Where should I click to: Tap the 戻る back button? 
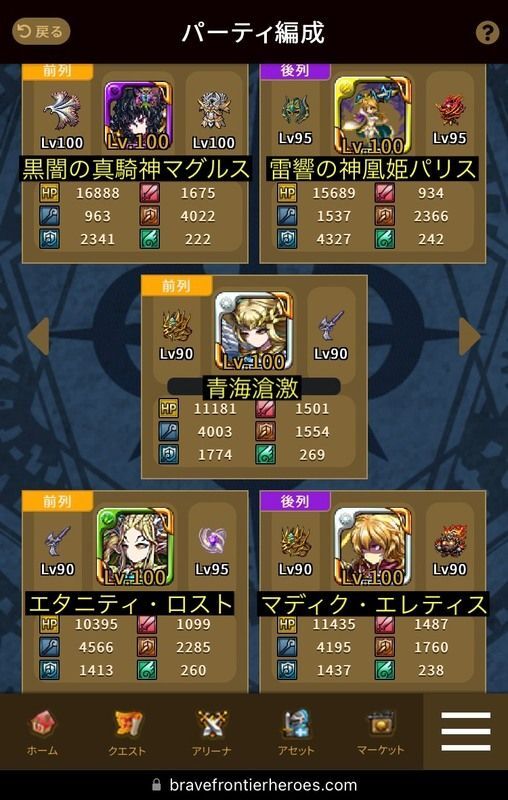(41, 32)
